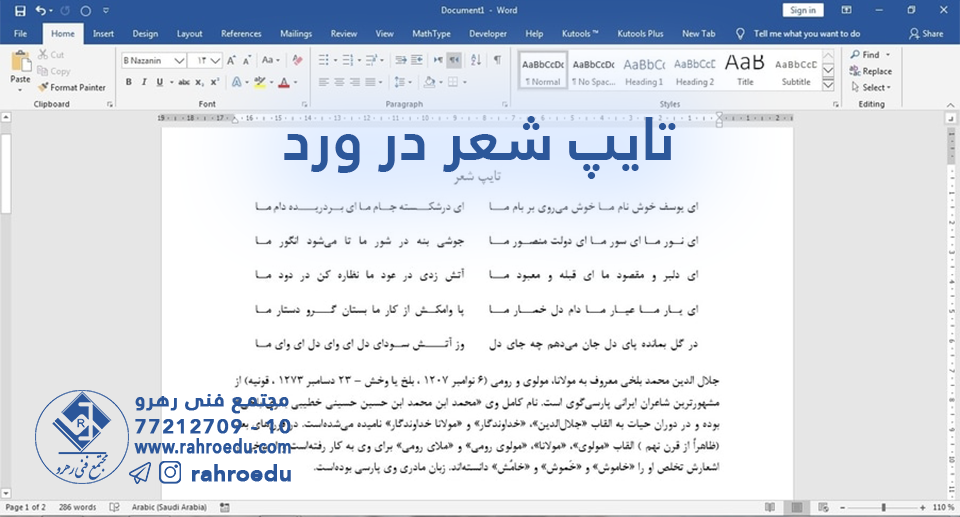Open the spelling proofing status icon
The height and width of the screenshot is (517, 960).
tap(114, 507)
